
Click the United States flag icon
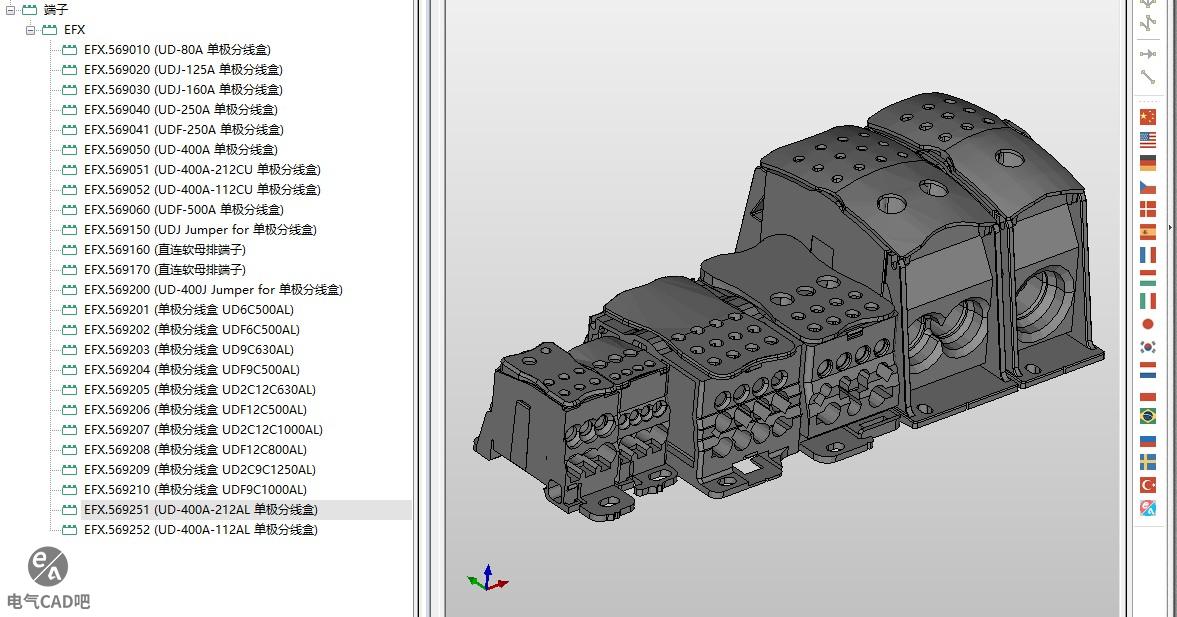1147,140
